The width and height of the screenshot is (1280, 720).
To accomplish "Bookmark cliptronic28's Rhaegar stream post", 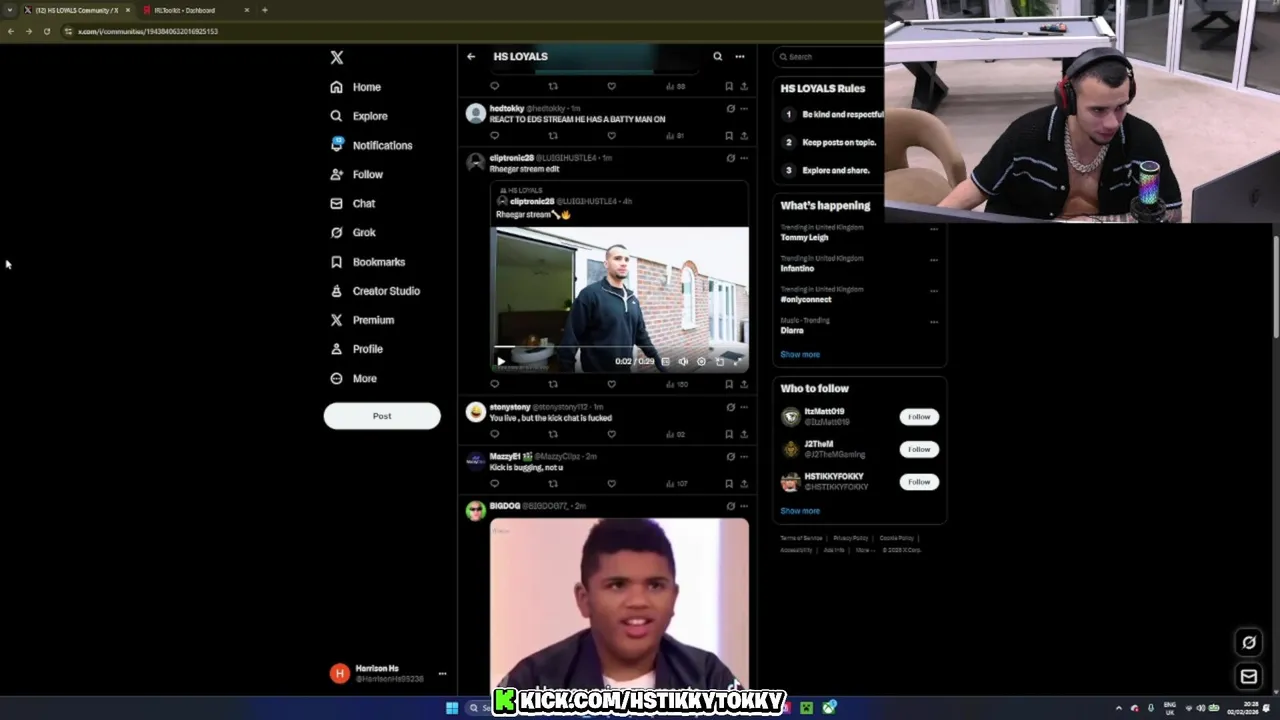I will pyautogui.click(x=729, y=384).
